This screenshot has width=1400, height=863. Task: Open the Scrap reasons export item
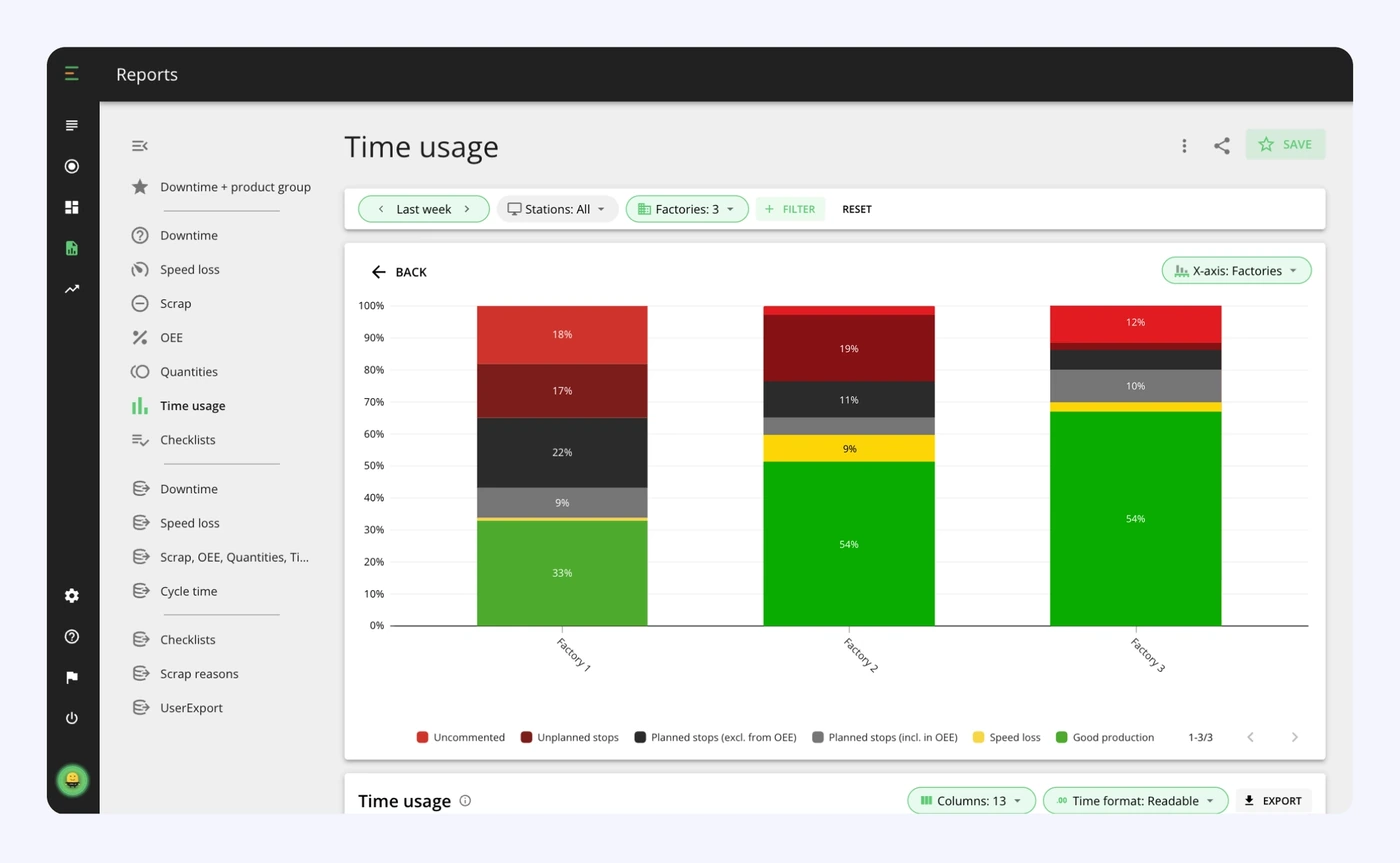coord(185,673)
